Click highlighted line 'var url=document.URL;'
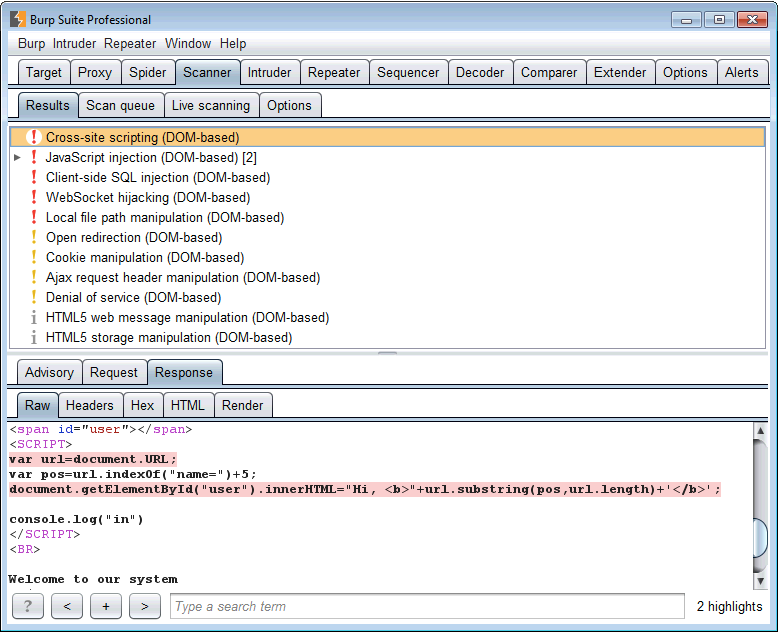 coord(93,459)
